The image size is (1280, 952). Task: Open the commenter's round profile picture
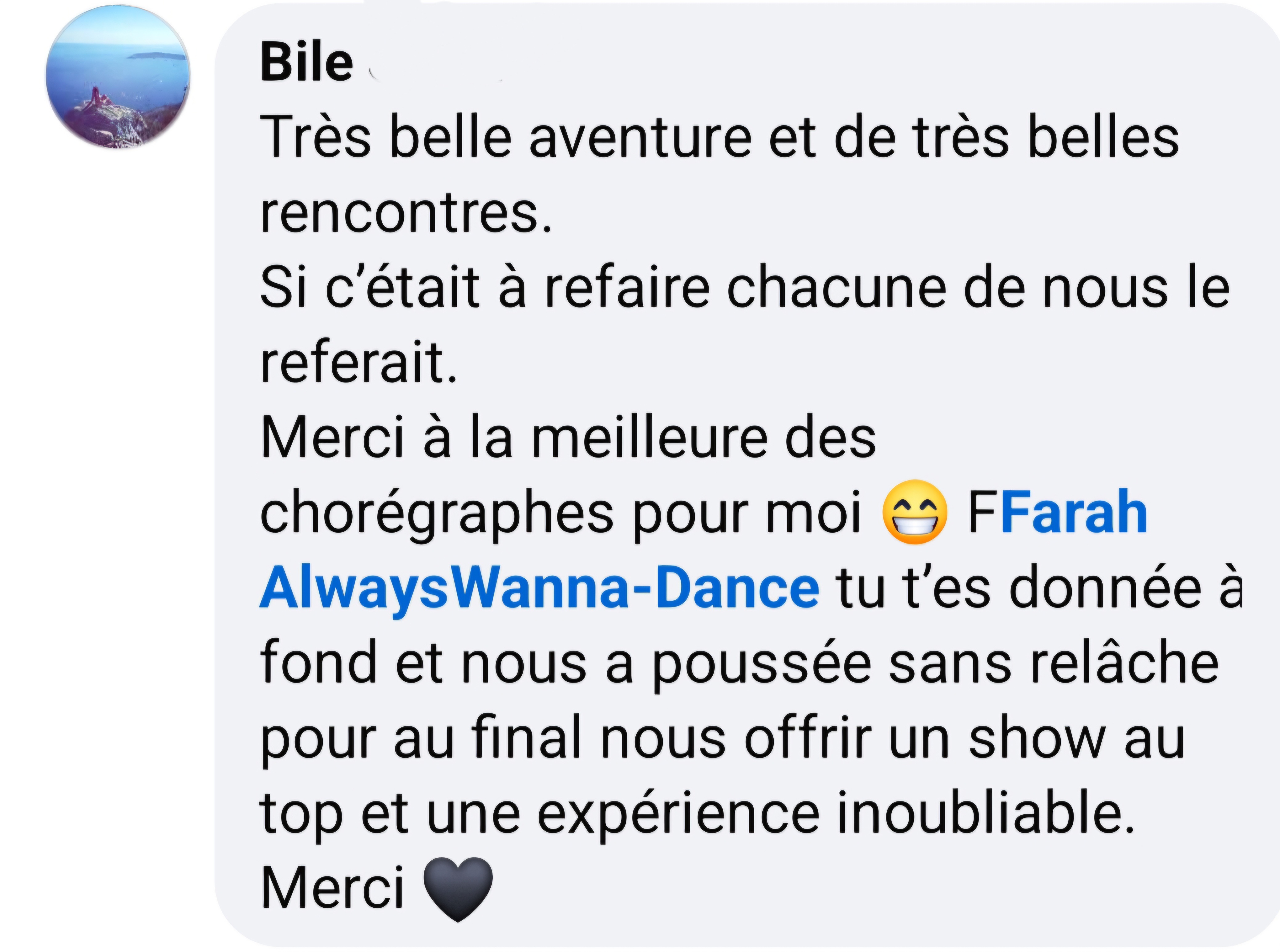coord(118,77)
